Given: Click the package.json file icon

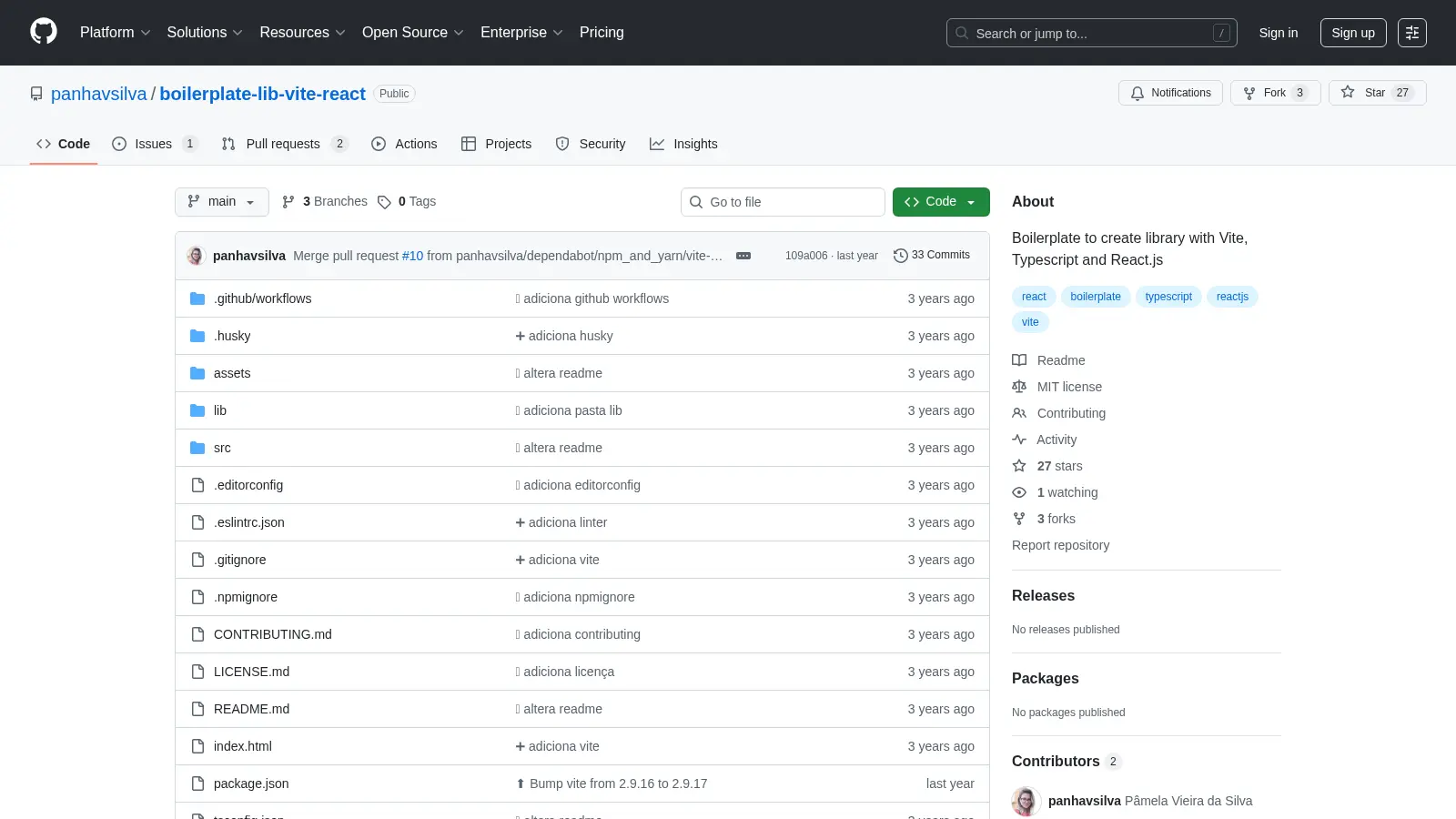Looking at the screenshot, I should 197,784.
